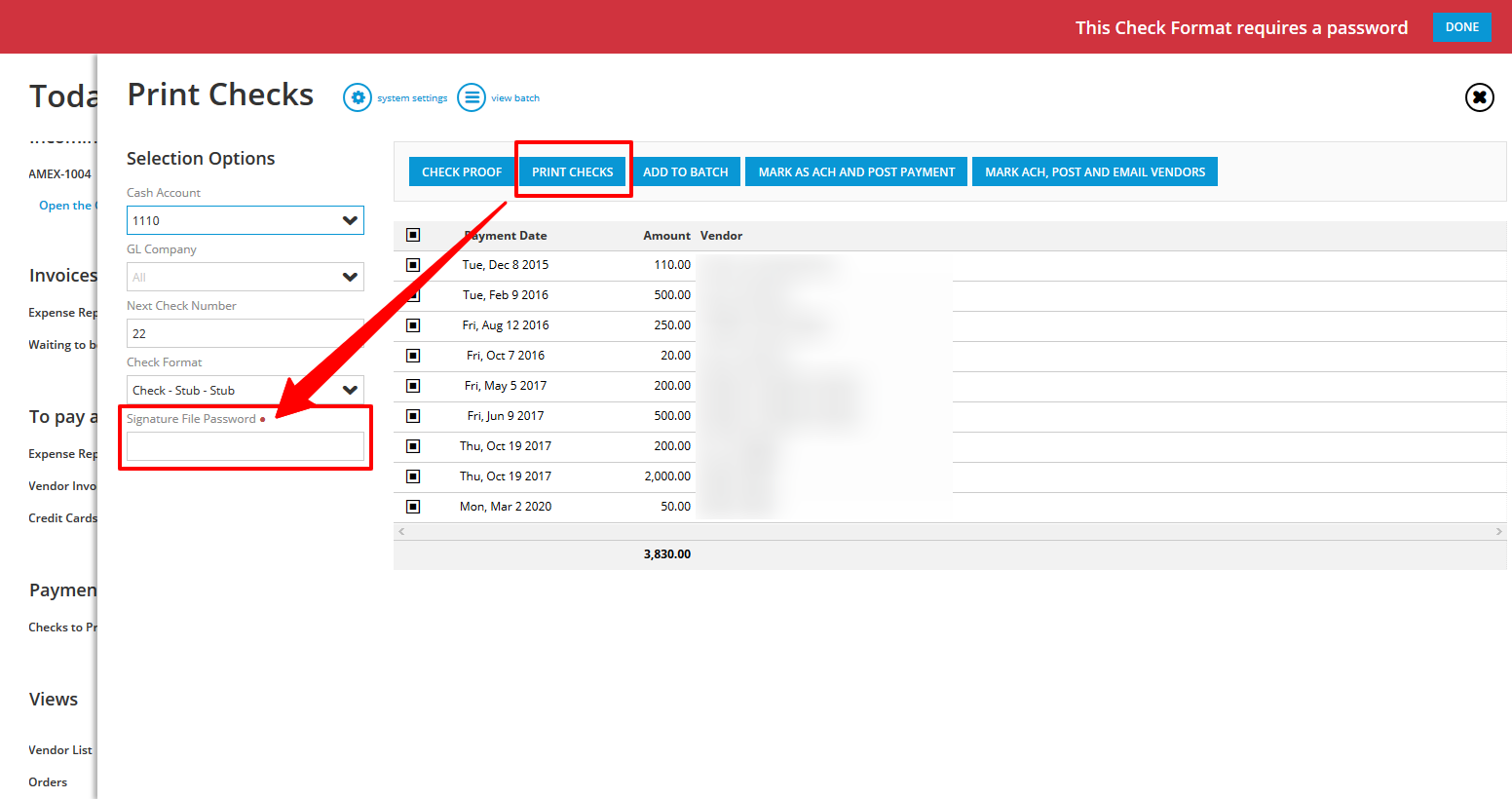Open the GL Company dropdown
Screen dimensions: 1512x799
pyautogui.click(x=246, y=277)
